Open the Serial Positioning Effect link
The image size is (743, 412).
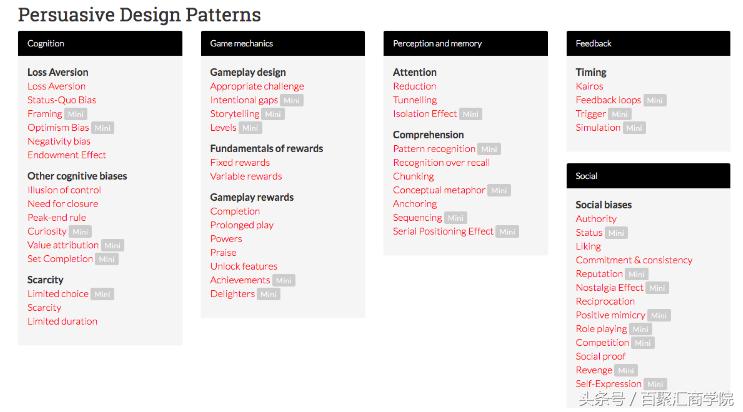point(443,232)
